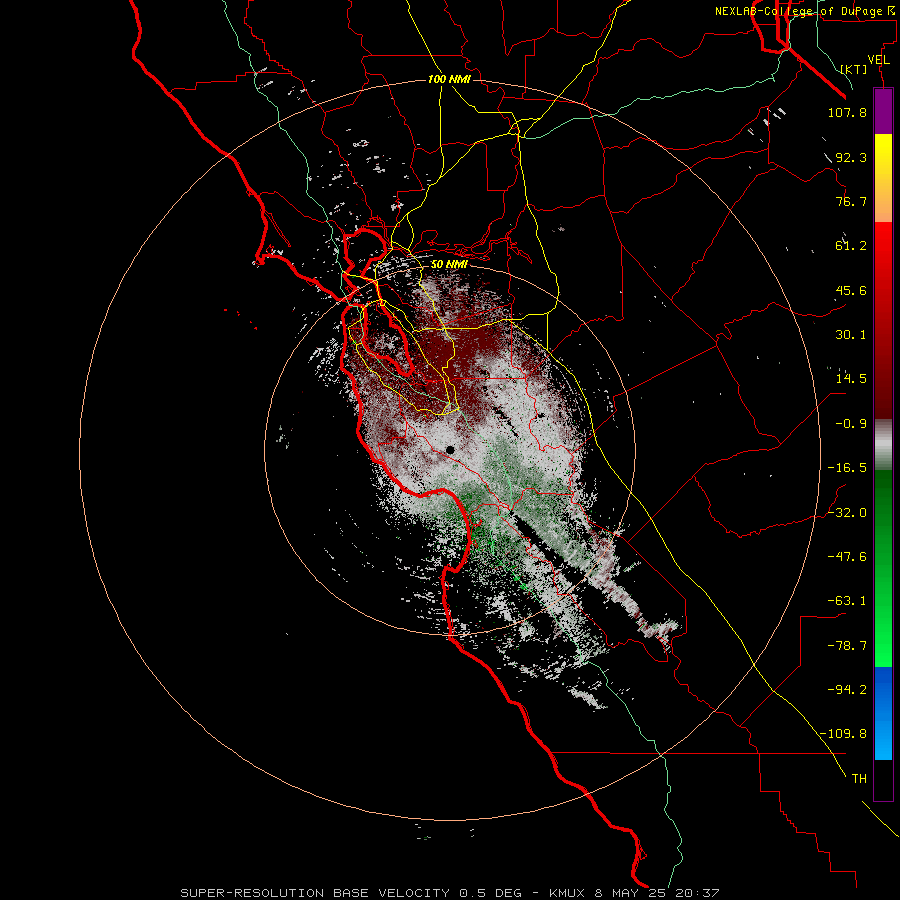Select the -63.1 velocity scale value

847,601
